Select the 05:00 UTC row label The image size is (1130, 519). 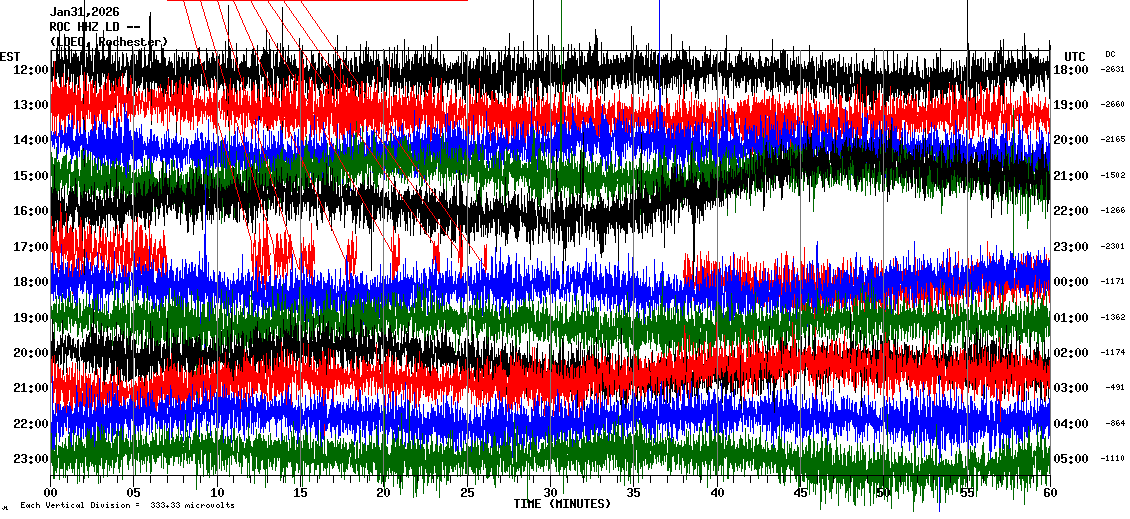click(1071, 459)
